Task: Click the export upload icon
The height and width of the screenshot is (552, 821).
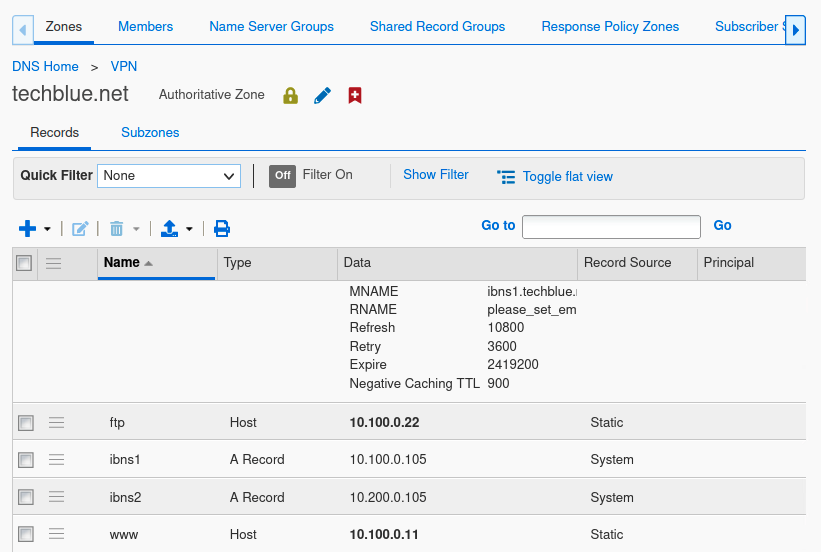Action: tap(169, 229)
